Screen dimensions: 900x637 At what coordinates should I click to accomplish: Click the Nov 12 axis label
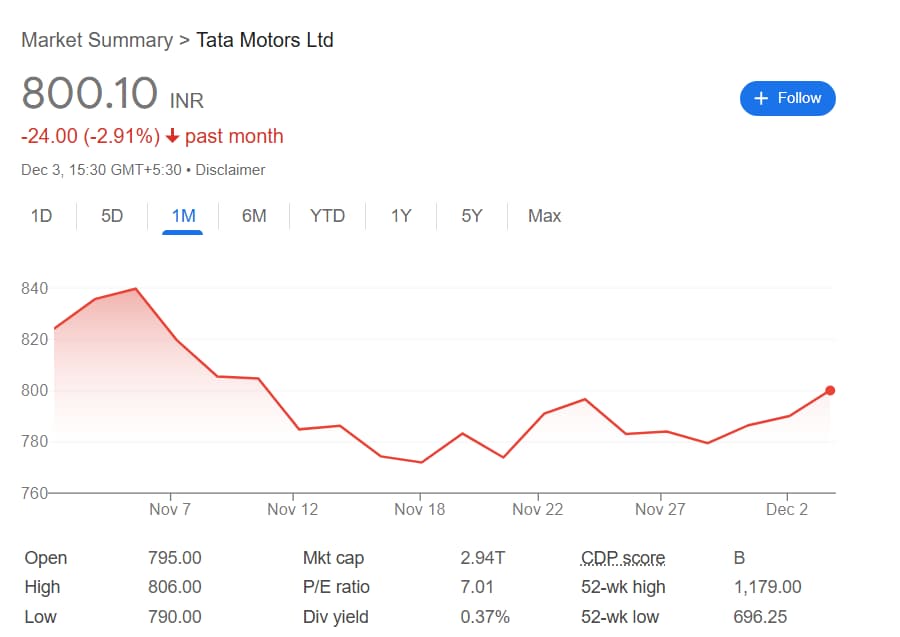(x=293, y=509)
